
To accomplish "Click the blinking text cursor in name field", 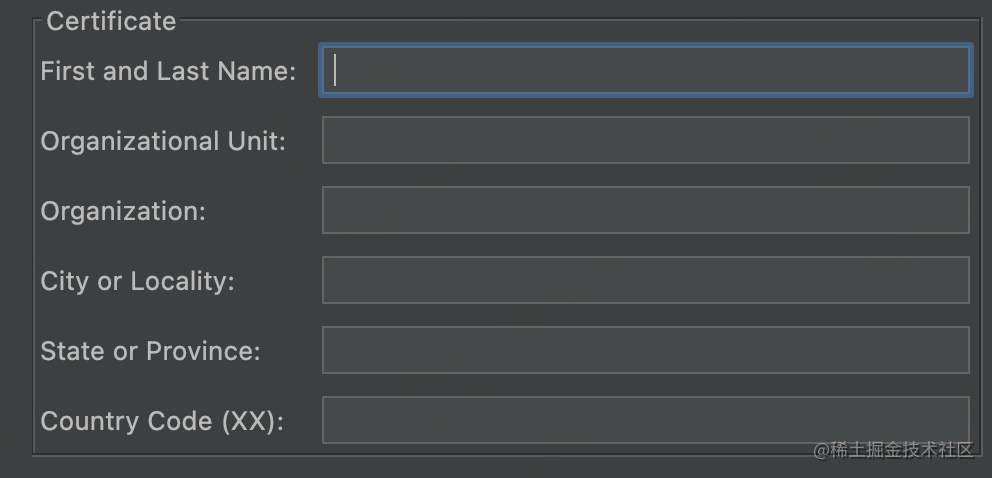I will [336, 71].
